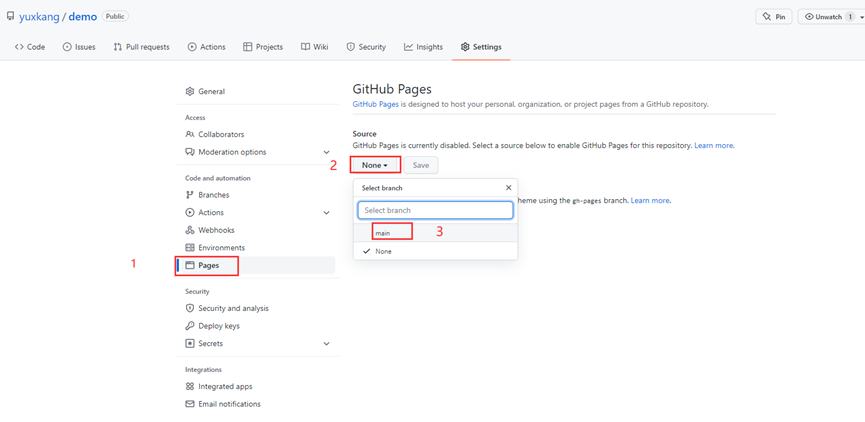The height and width of the screenshot is (422, 865).
Task: Click Learn more after gh-pages branch
Action: (x=650, y=201)
